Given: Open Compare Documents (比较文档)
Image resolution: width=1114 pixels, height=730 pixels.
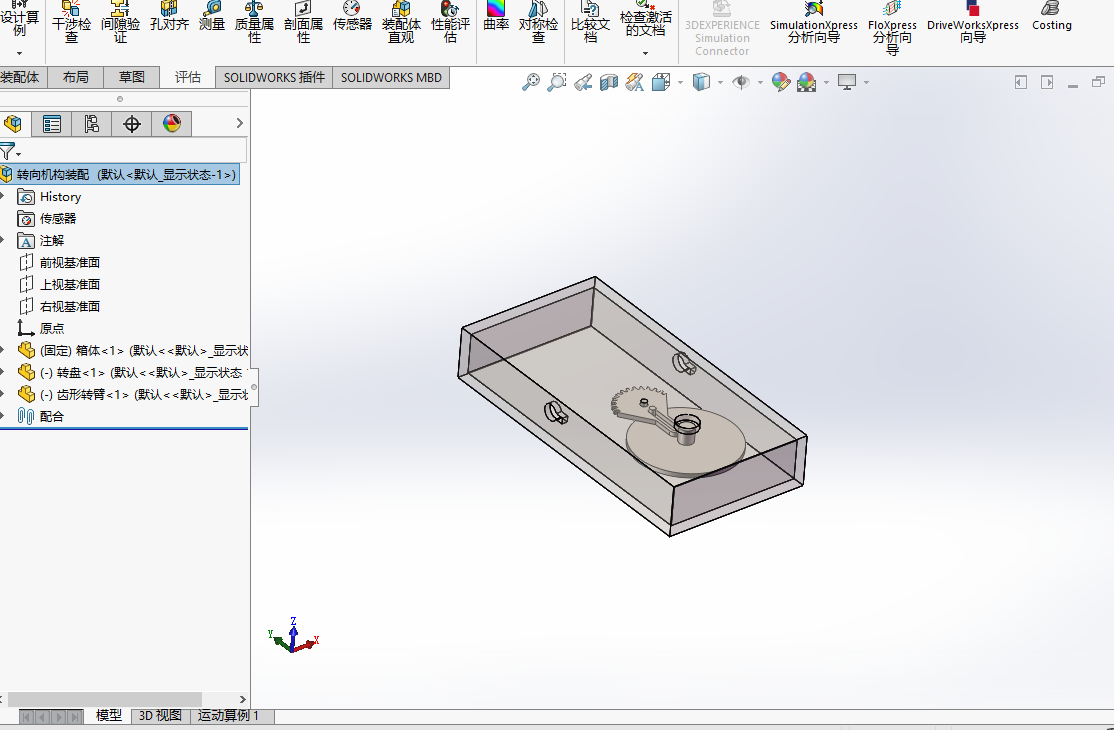Looking at the screenshot, I should (x=590, y=23).
